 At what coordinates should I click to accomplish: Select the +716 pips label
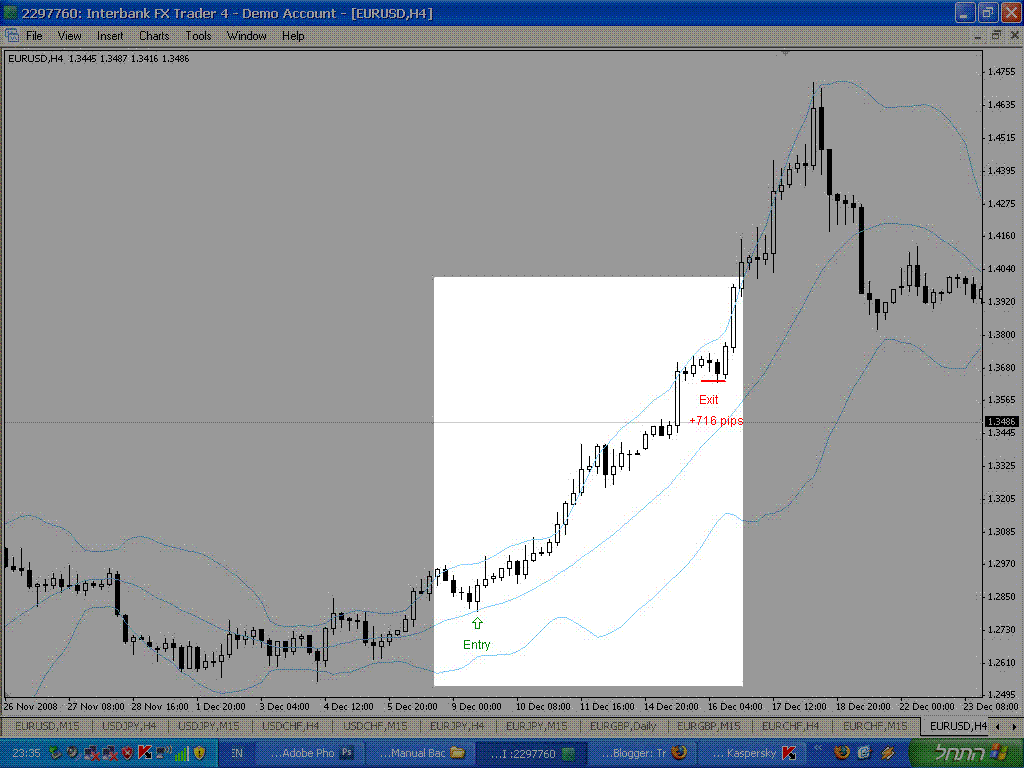[x=716, y=421]
